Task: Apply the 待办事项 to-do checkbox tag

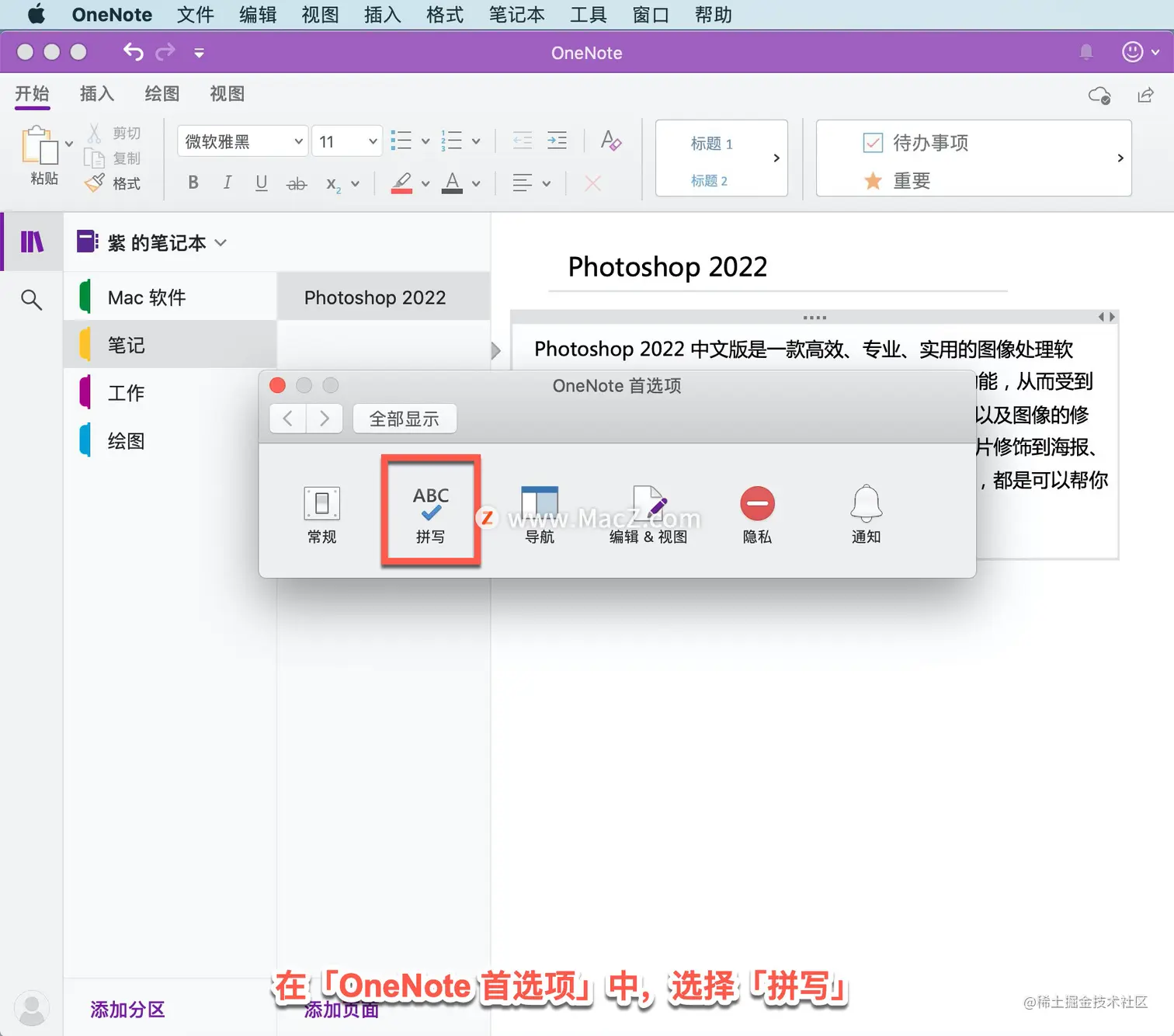Action: (x=916, y=143)
